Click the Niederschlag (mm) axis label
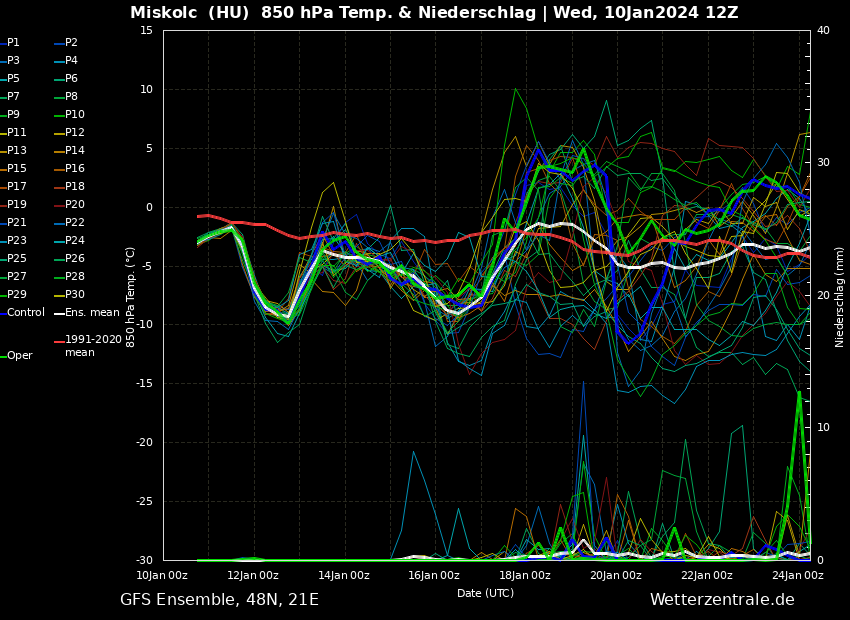 click(840, 297)
